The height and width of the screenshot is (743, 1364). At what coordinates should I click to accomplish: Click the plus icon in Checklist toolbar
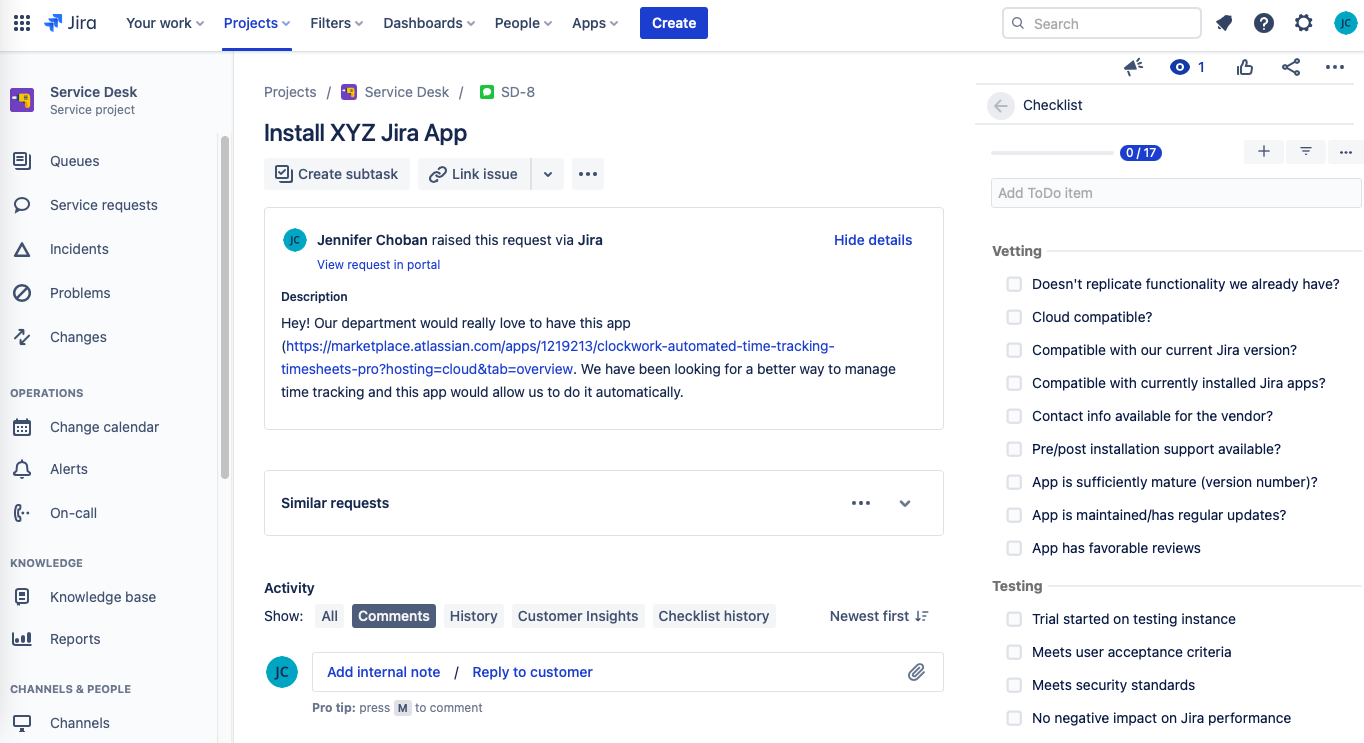coord(1264,152)
